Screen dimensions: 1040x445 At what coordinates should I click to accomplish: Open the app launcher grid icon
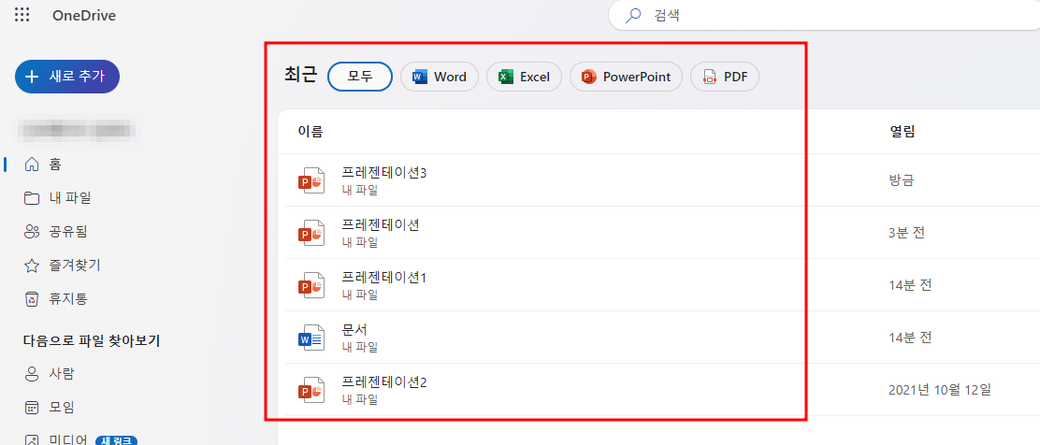[22, 15]
